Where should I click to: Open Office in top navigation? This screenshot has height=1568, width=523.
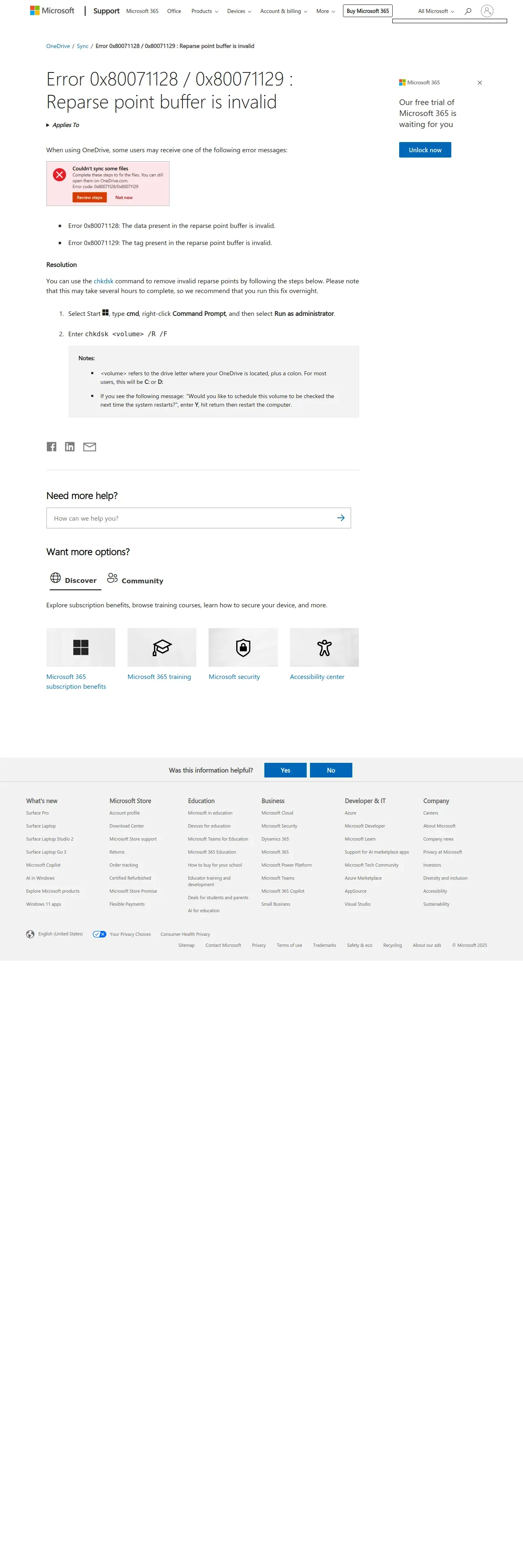174,11
